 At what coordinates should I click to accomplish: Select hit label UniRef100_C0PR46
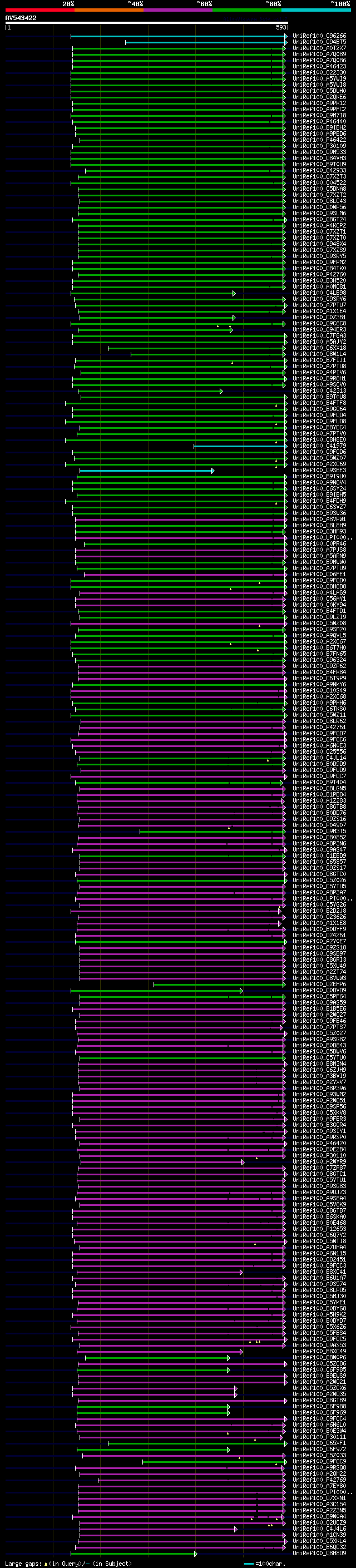(x=319, y=543)
